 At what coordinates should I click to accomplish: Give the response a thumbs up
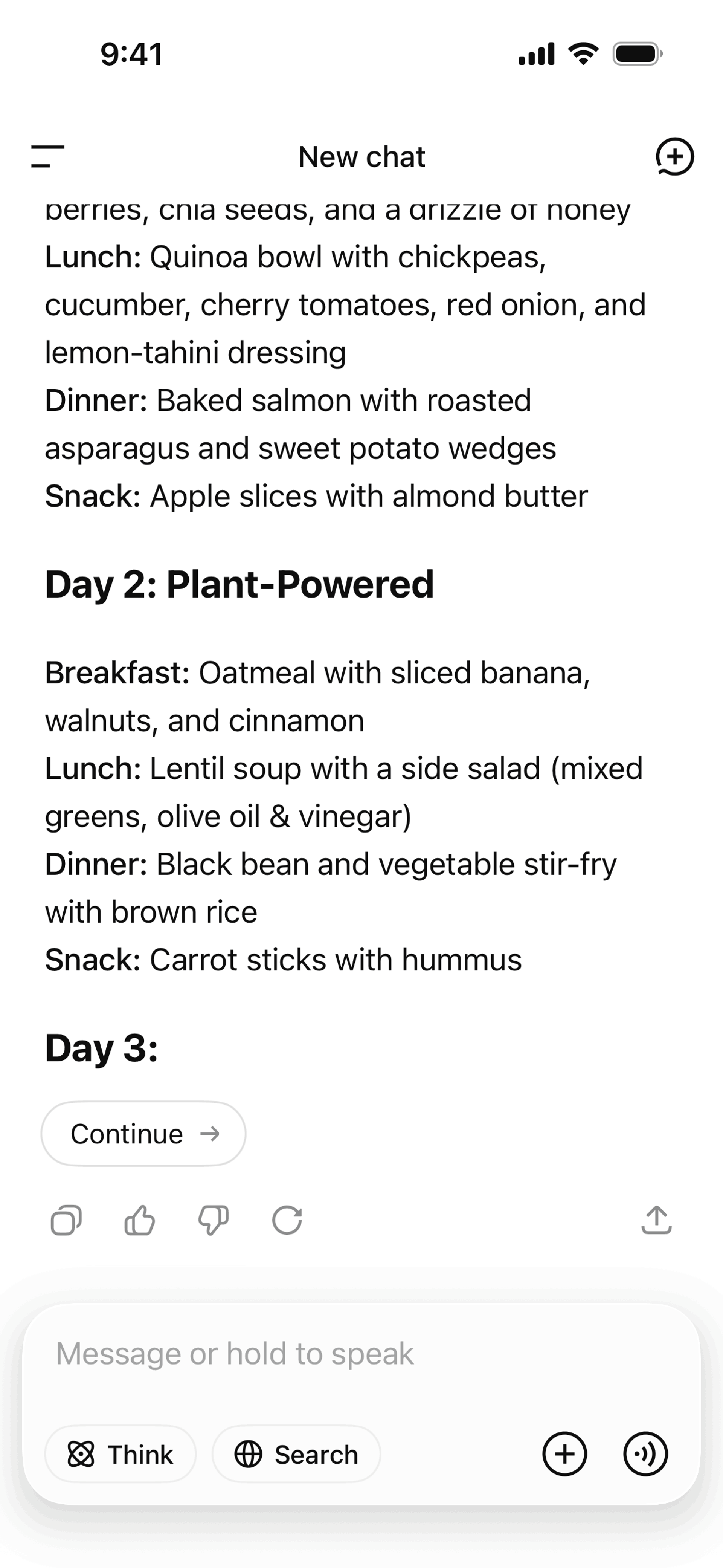tap(139, 1220)
